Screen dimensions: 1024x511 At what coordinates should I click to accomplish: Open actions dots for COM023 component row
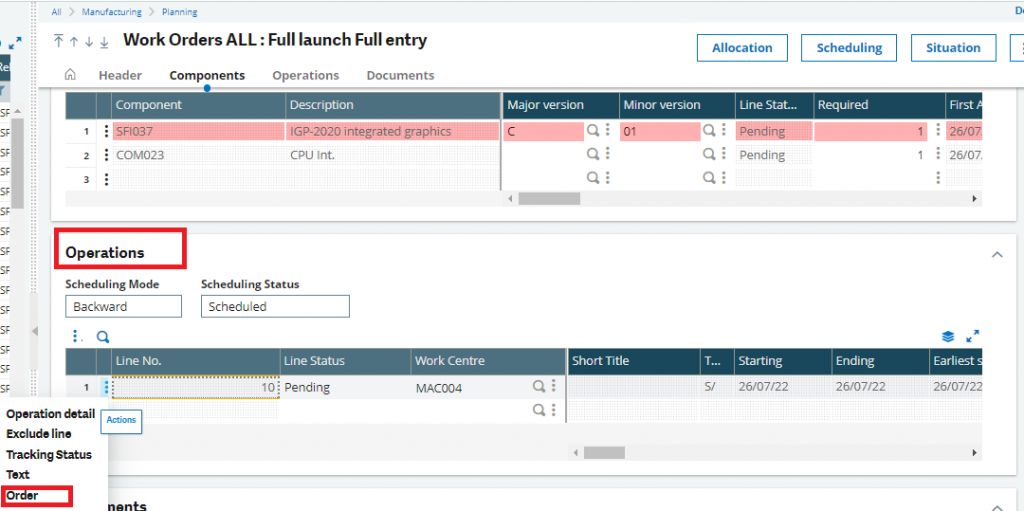[106, 156]
